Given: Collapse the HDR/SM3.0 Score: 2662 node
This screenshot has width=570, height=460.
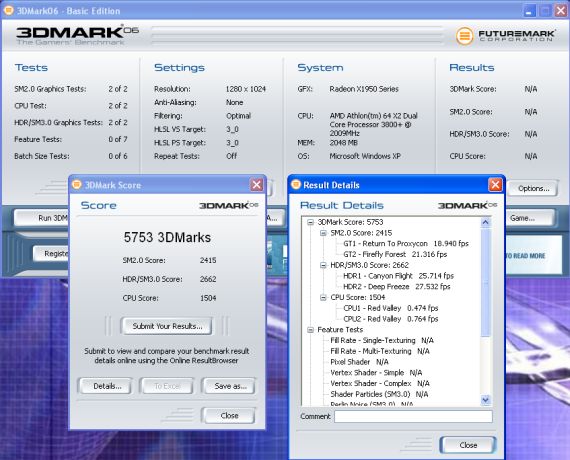Looking at the screenshot, I should coord(323,265).
